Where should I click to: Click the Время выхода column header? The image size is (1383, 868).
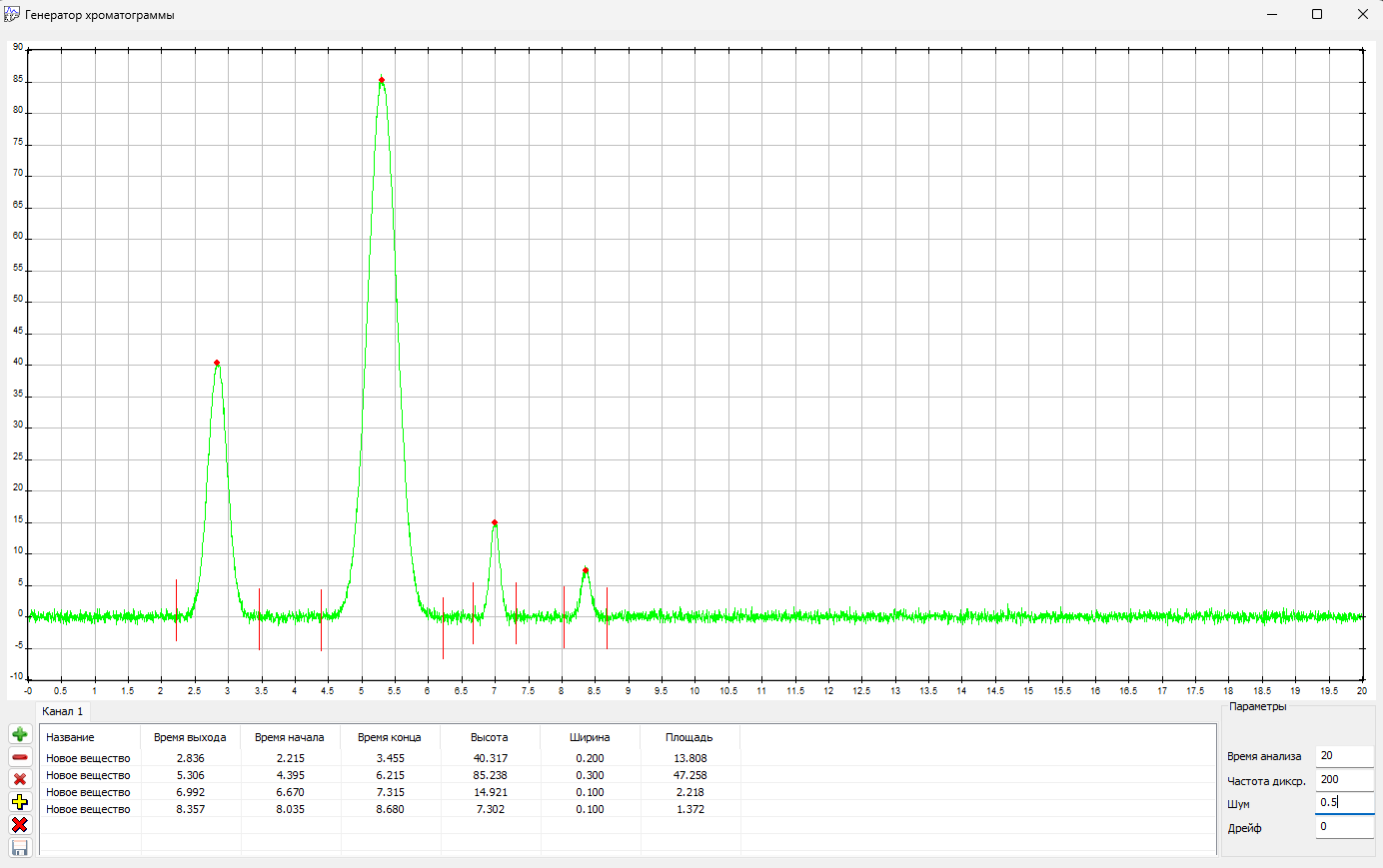pos(190,737)
